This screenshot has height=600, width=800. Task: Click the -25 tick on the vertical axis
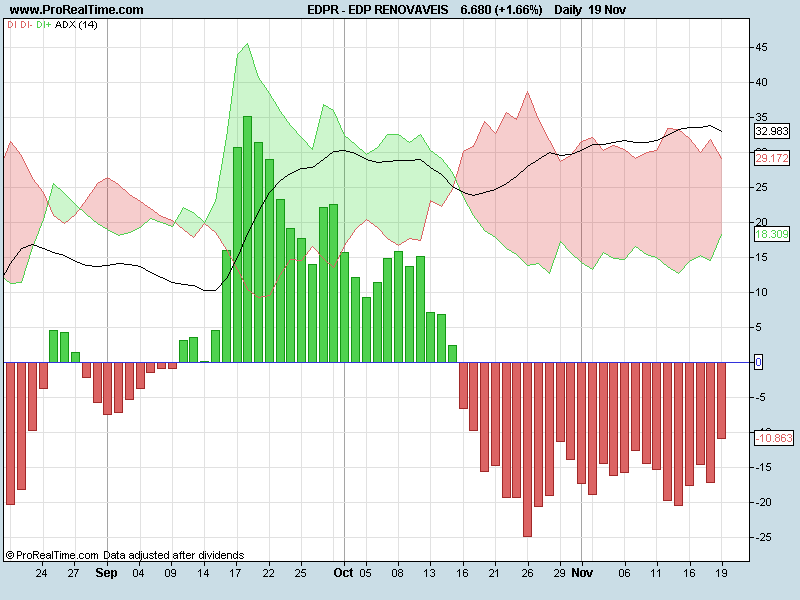(x=763, y=537)
